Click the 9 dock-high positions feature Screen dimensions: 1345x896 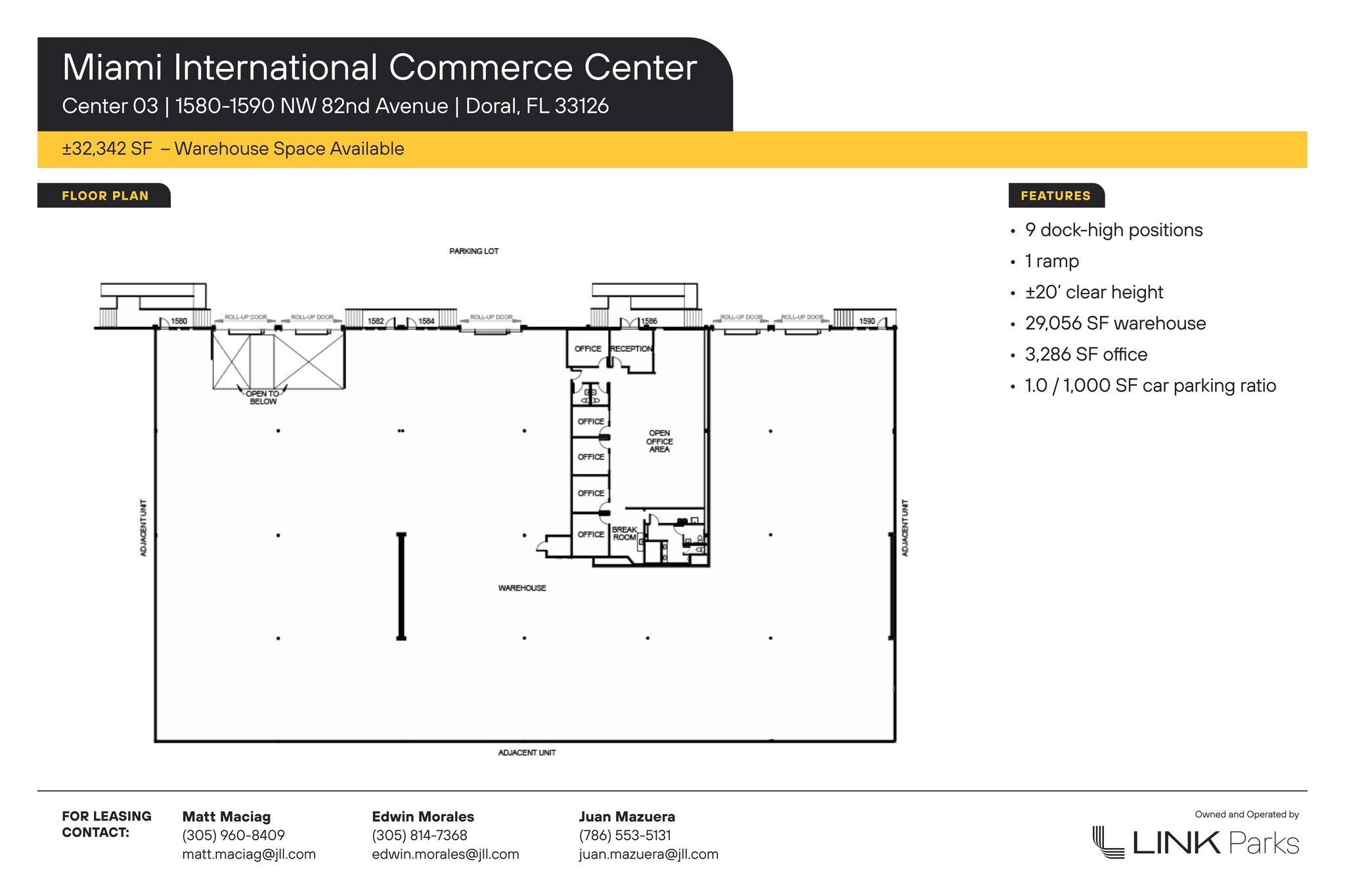[1113, 230]
